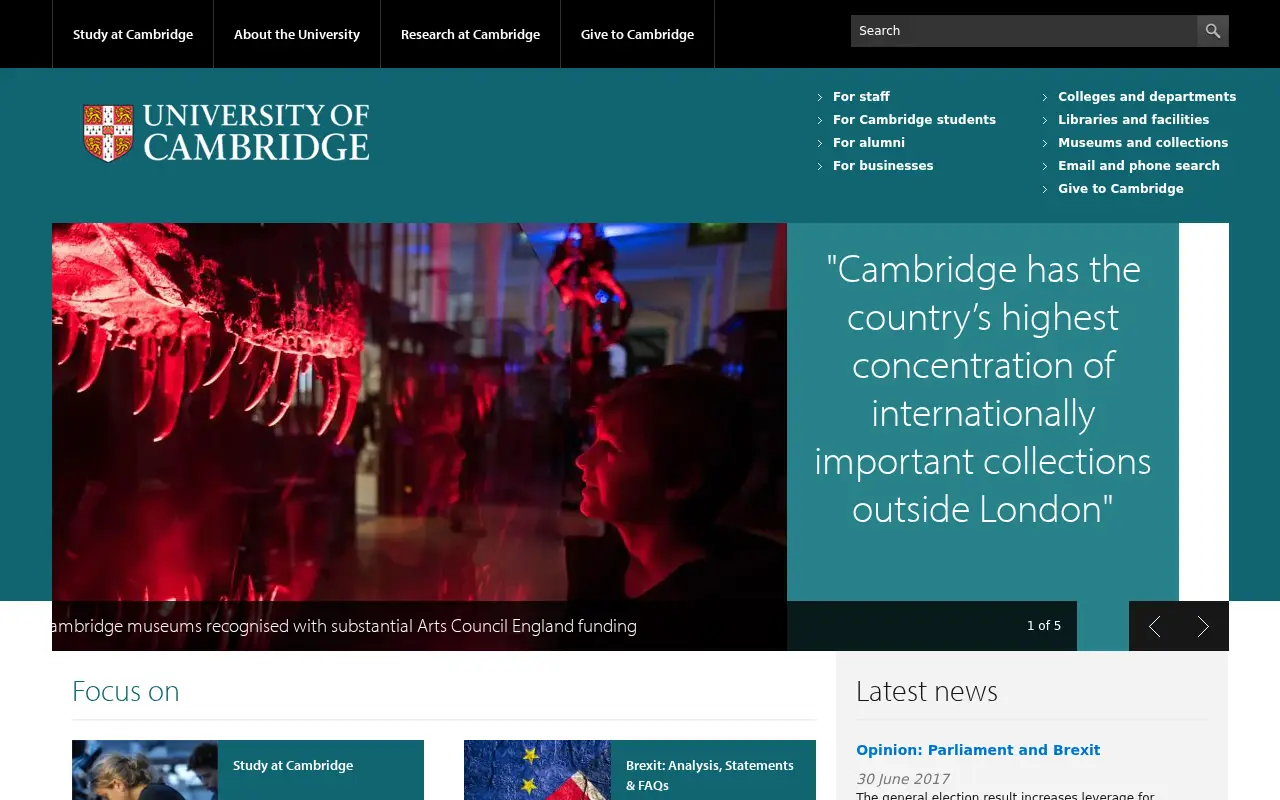This screenshot has width=1280, height=800.
Task: Click the University of Cambridge crest logo
Action: click(226, 133)
